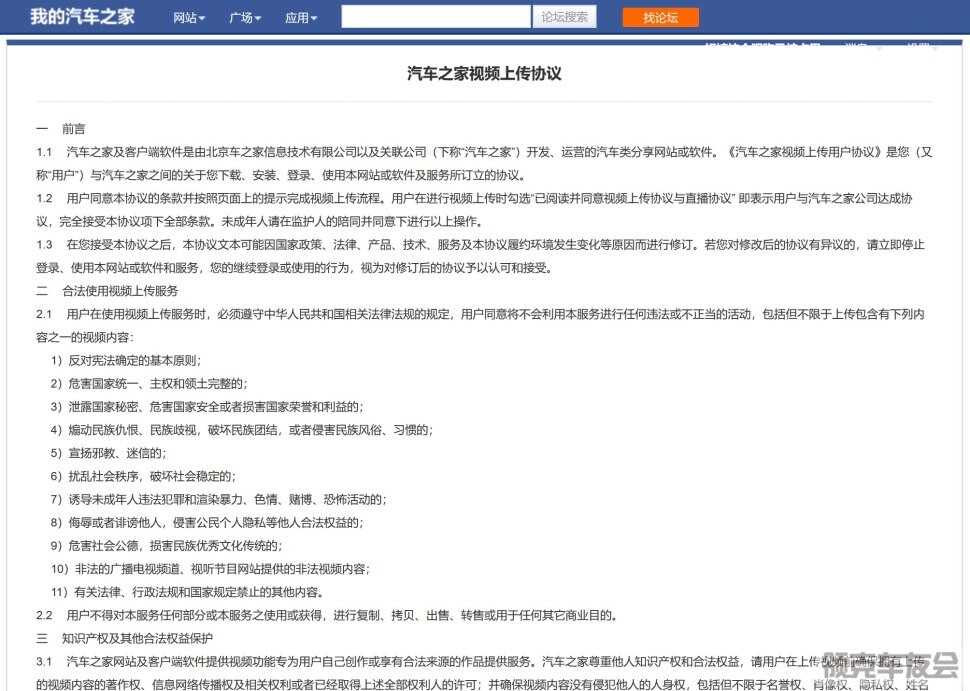The image size is (970, 691).
Task: Expand the 网站 dropdown menu
Action: pyautogui.click(x=189, y=18)
